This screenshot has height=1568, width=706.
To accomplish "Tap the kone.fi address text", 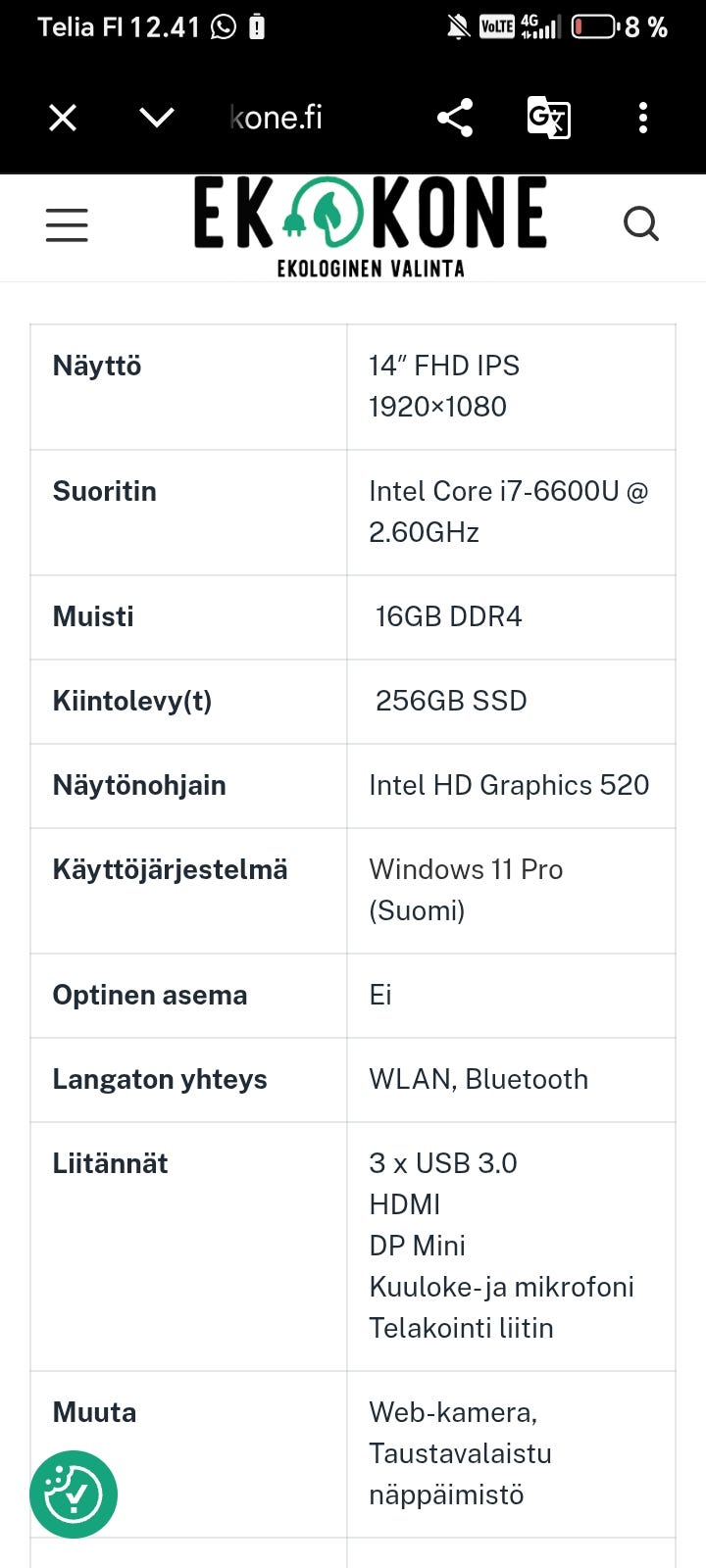I will point(276,119).
